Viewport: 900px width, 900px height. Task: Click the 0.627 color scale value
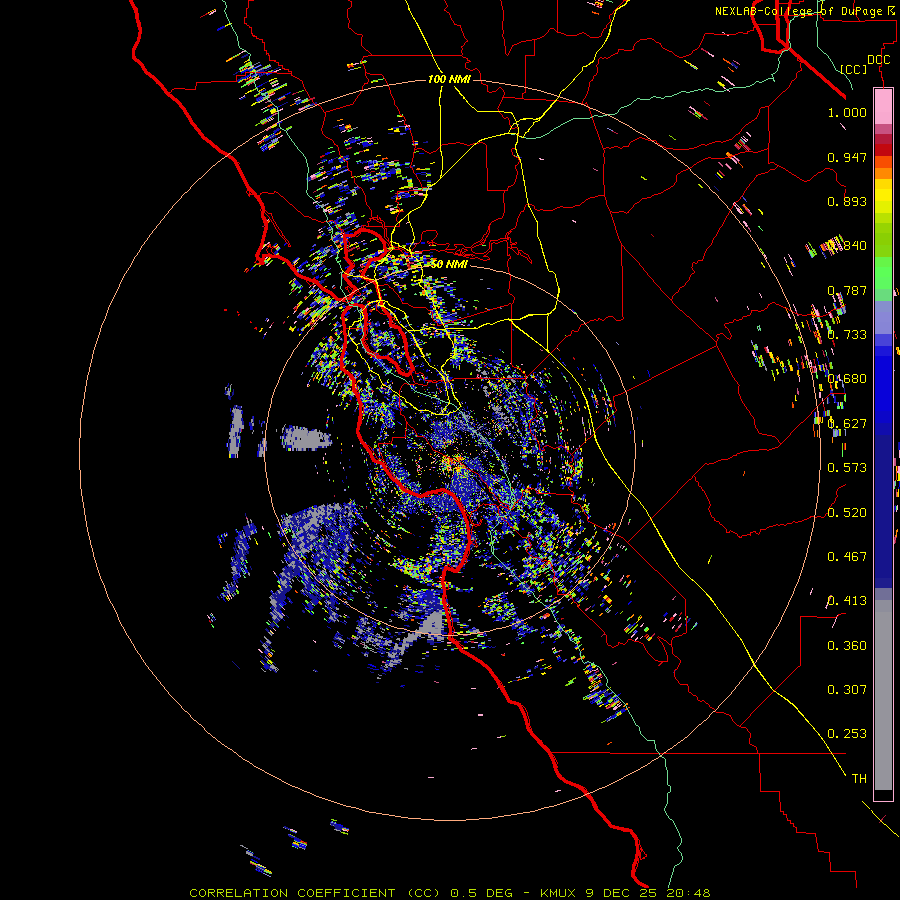pos(847,424)
